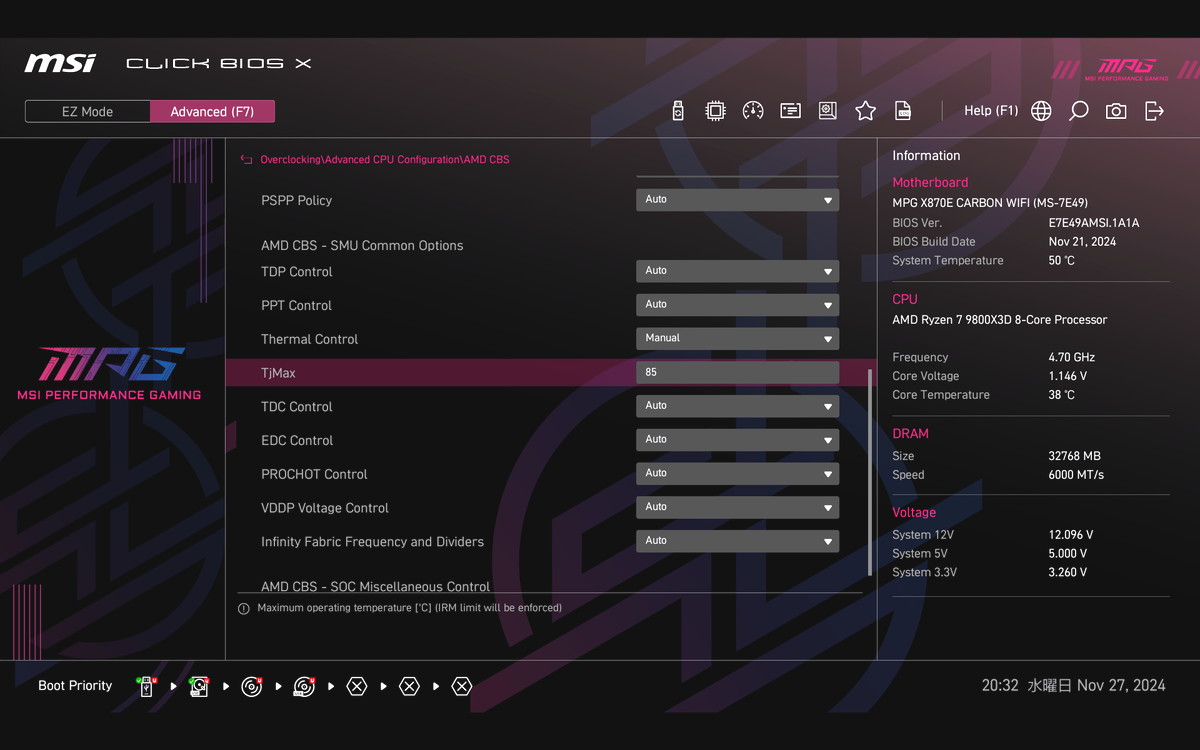Image resolution: width=1200 pixels, height=750 pixels.
Task: Open the PSPP Policy dropdown
Action: 737,200
